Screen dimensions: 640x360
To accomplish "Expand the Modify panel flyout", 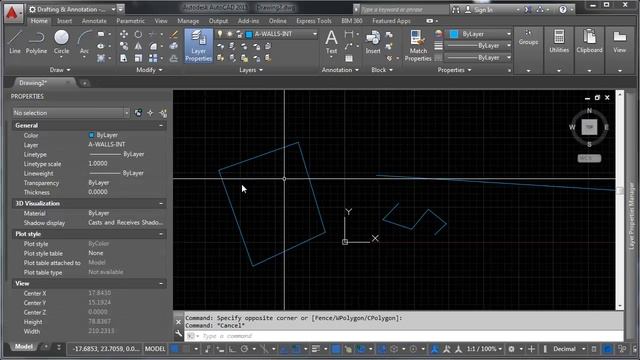I will pos(149,70).
